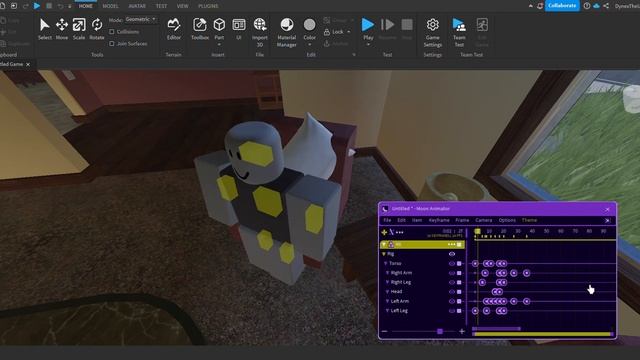This screenshot has width=640, height=360.
Task: Open the Toolbox panel
Action: 200,29
